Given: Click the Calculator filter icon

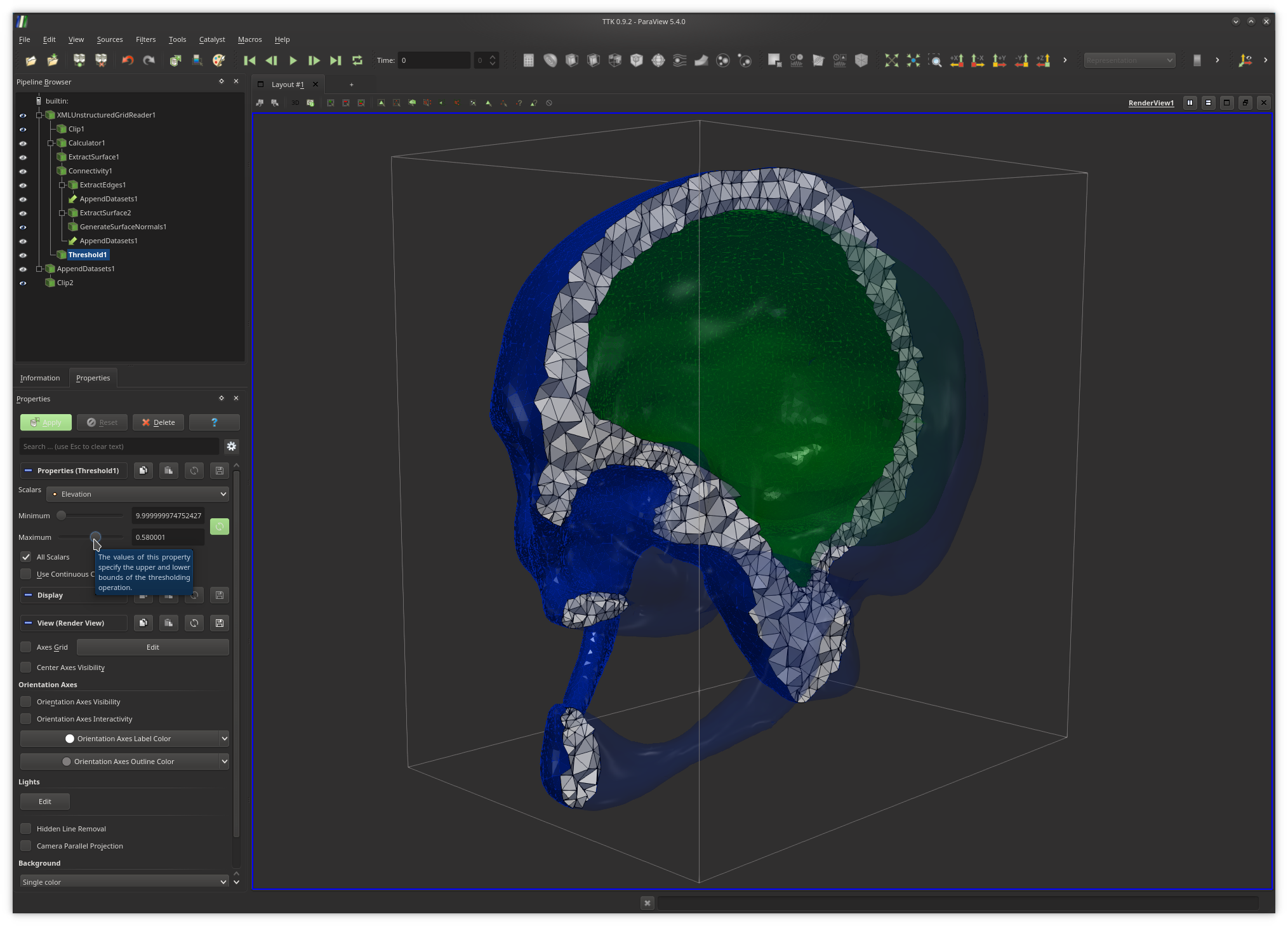Looking at the screenshot, I should (528, 60).
